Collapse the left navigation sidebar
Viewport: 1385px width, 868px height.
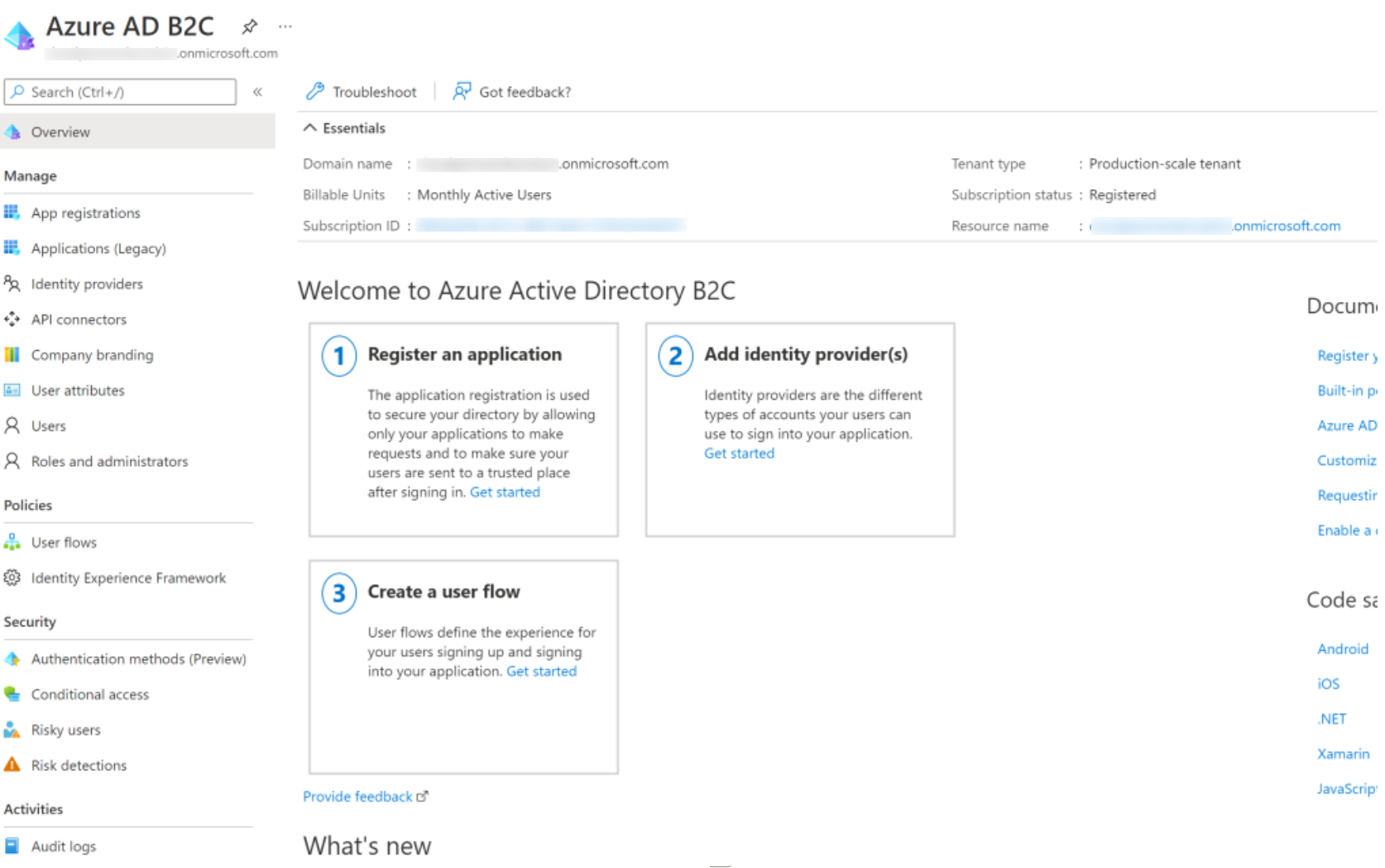257,92
